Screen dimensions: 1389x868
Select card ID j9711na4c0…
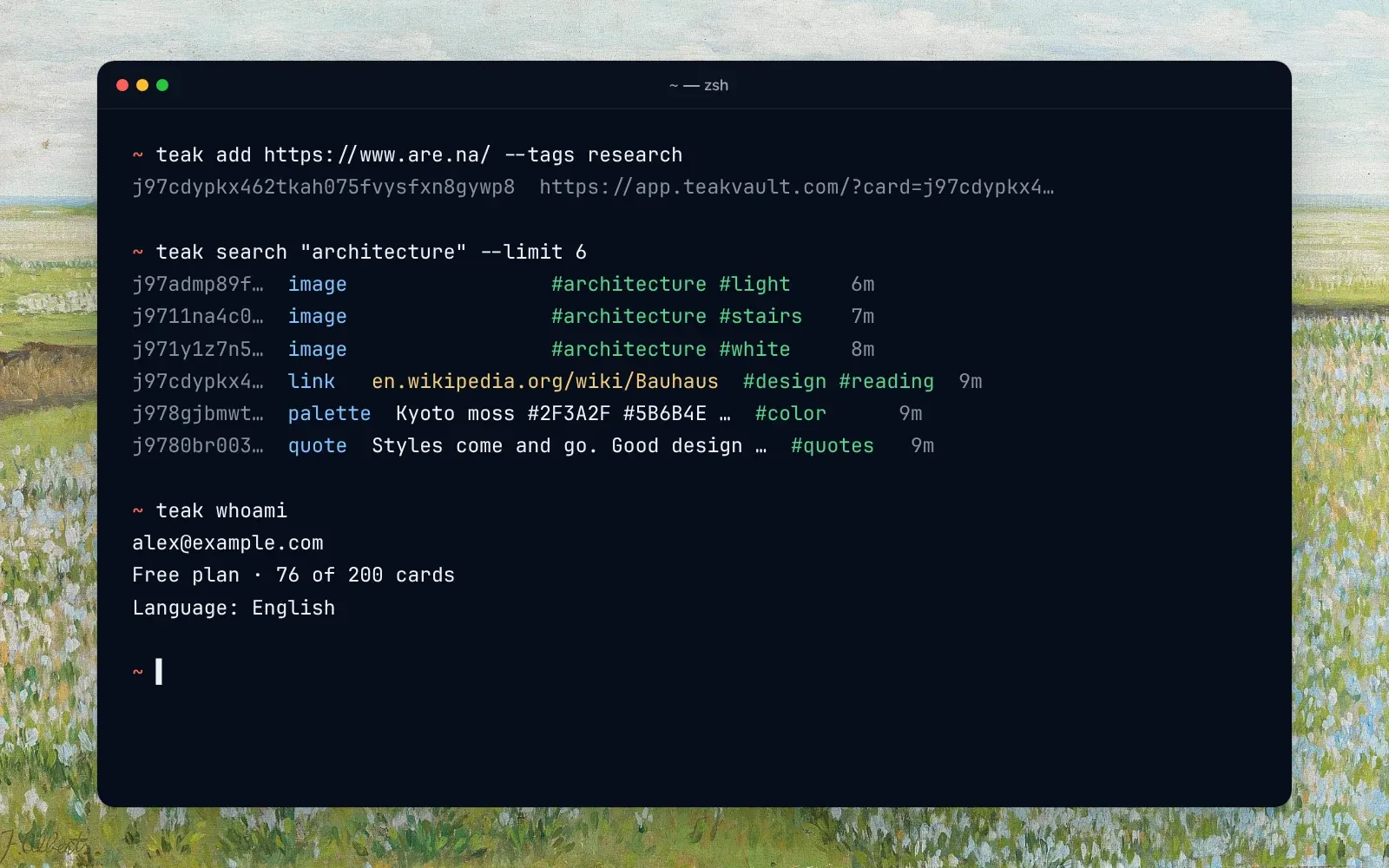[198, 317]
